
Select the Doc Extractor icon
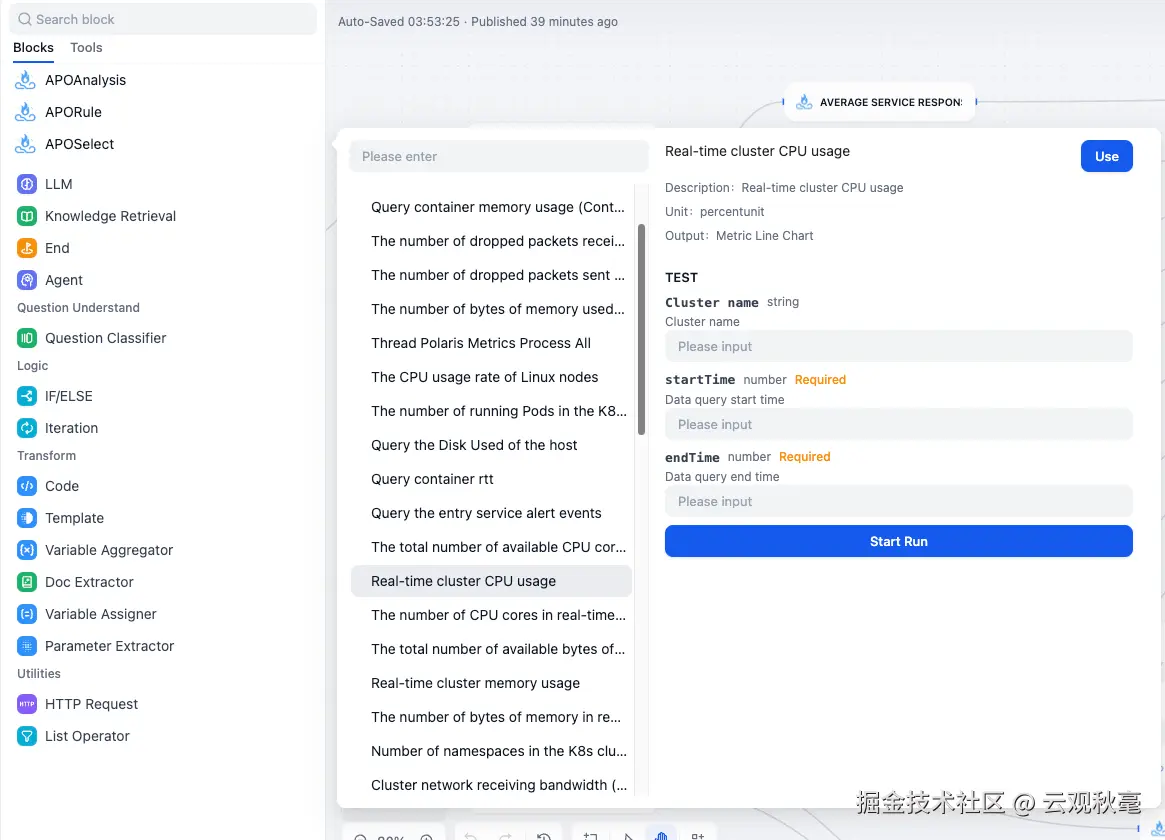[x=27, y=582]
